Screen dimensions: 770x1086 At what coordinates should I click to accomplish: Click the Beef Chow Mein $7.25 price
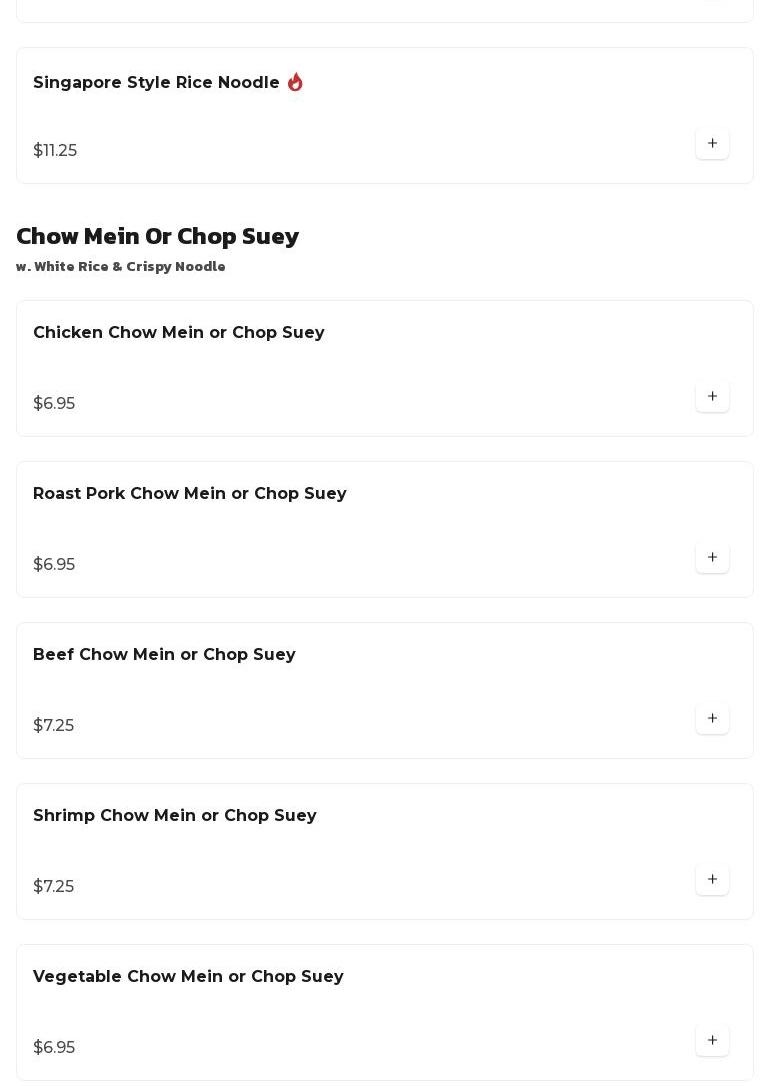53,726
